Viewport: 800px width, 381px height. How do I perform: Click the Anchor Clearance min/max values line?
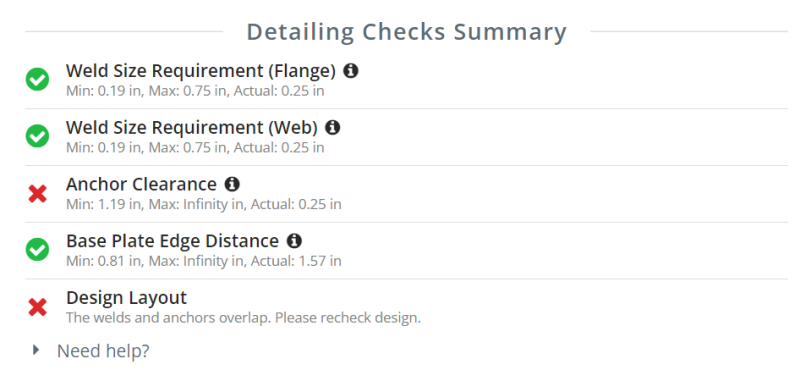204,205
